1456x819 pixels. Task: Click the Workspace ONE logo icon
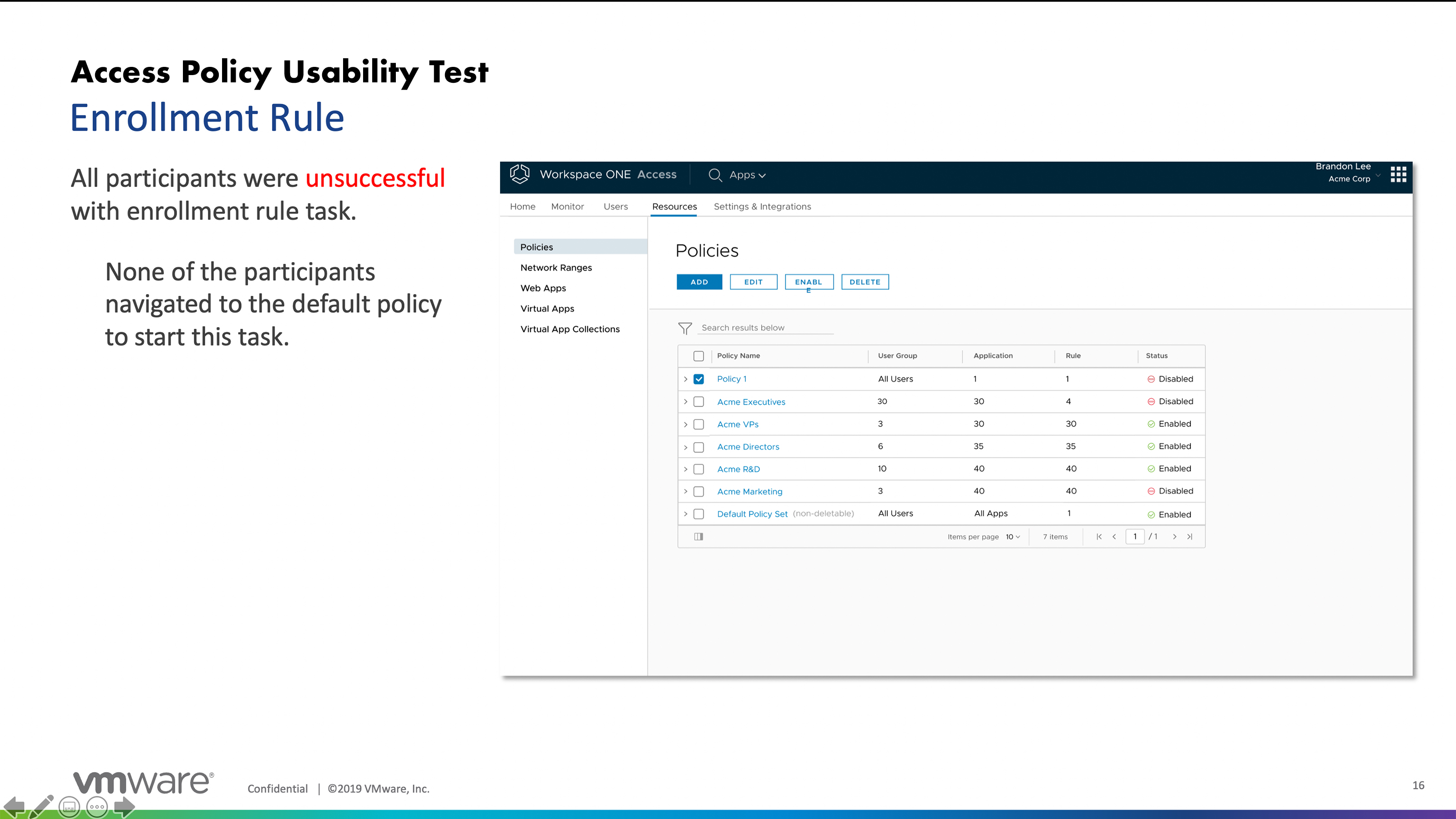point(520,174)
